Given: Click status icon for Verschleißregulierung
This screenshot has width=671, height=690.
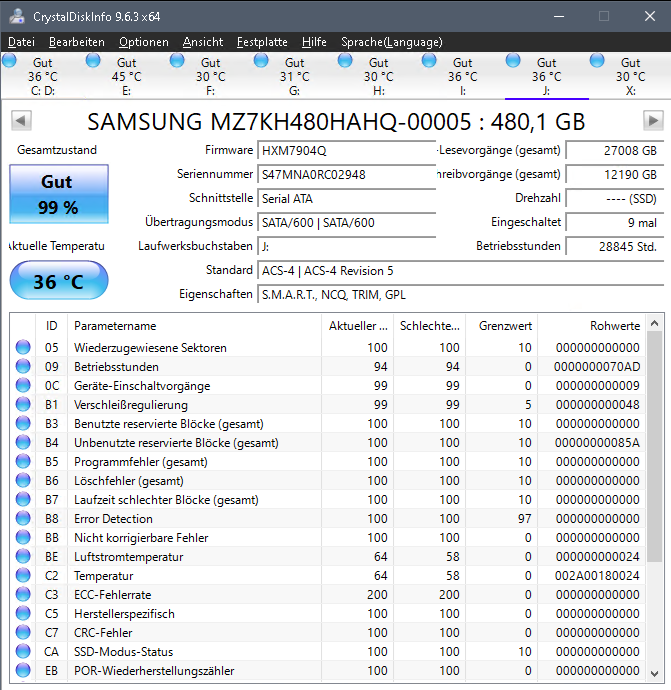Looking at the screenshot, I should coord(23,404).
